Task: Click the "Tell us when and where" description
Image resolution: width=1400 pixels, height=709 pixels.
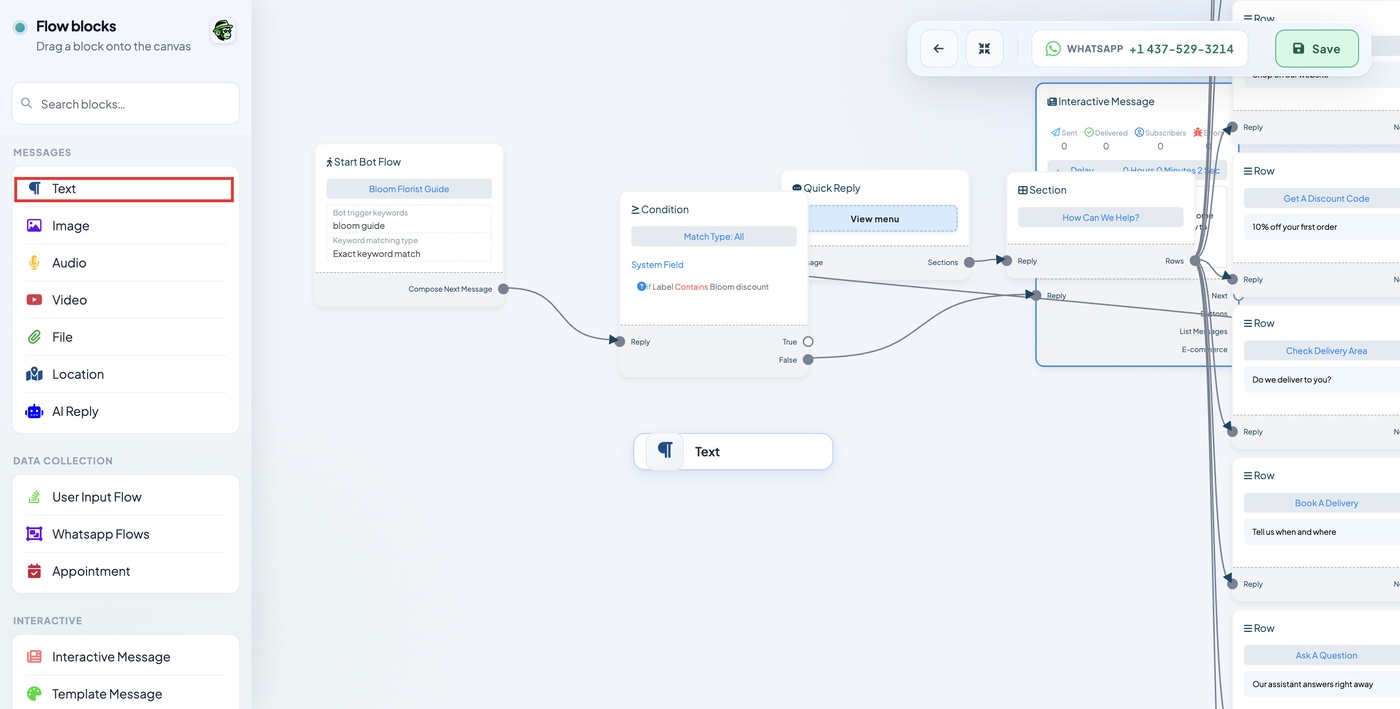Action: 1294,532
